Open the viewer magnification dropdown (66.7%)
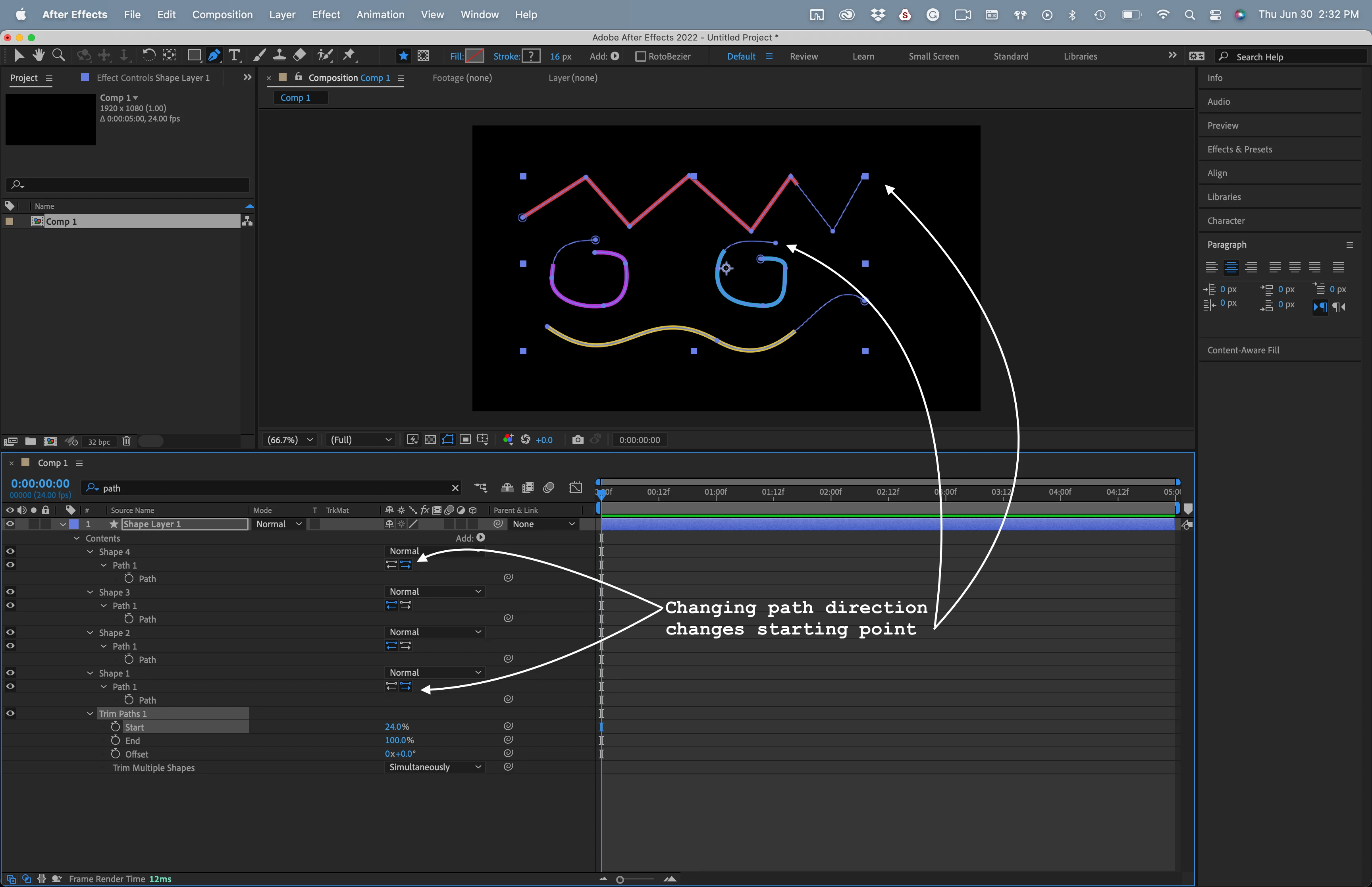The width and height of the screenshot is (1372, 887). coord(290,440)
